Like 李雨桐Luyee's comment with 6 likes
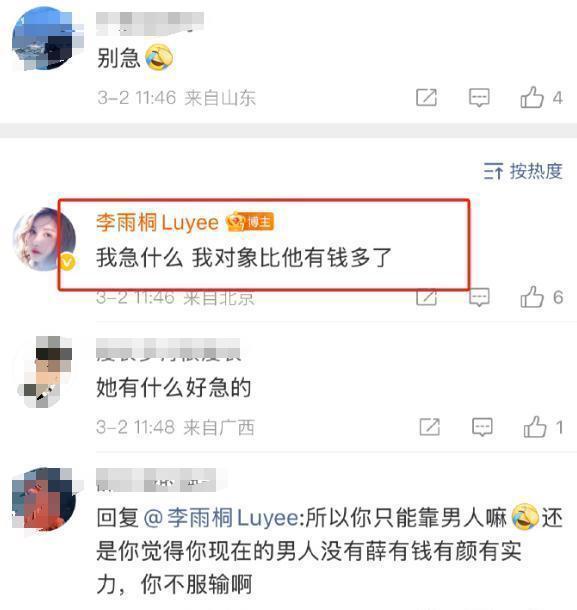The image size is (577, 610). tap(532, 297)
